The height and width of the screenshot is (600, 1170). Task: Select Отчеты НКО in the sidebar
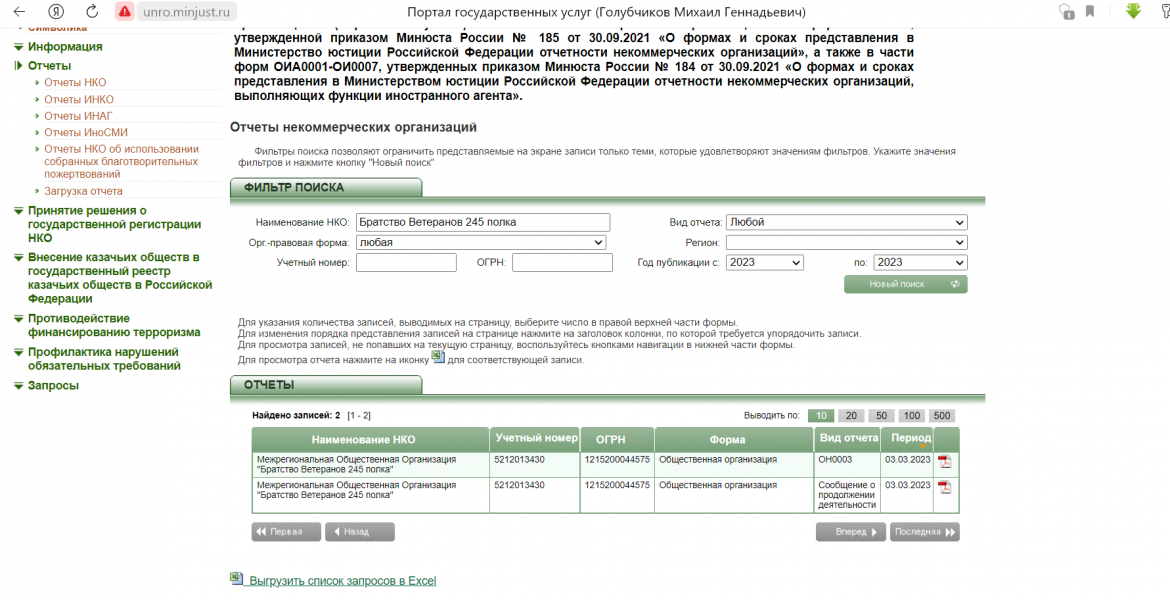click(75, 83)
